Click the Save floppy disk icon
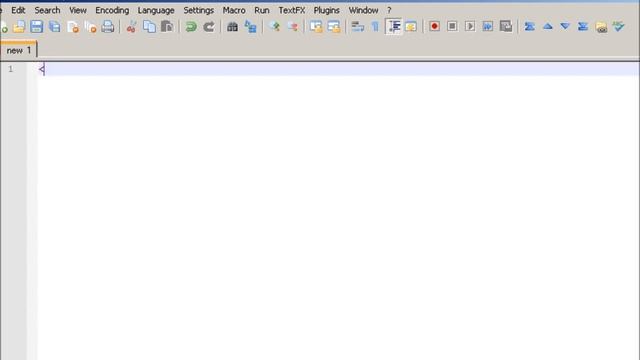The height and width of the screenshot is (360, 640). 37,27
